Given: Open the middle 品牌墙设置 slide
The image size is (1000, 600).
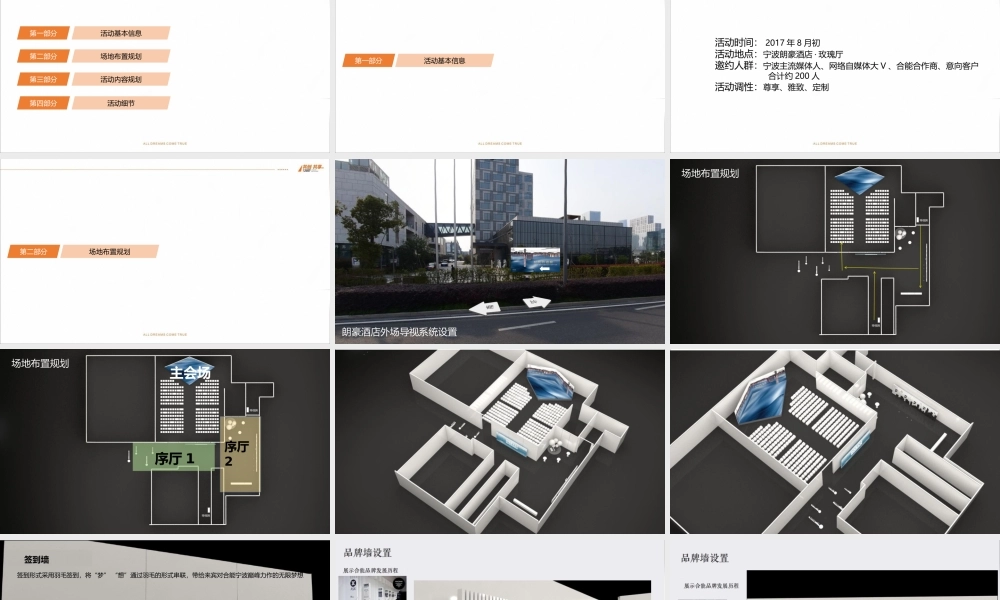Looking at the screenshot, I should [500, 570].
